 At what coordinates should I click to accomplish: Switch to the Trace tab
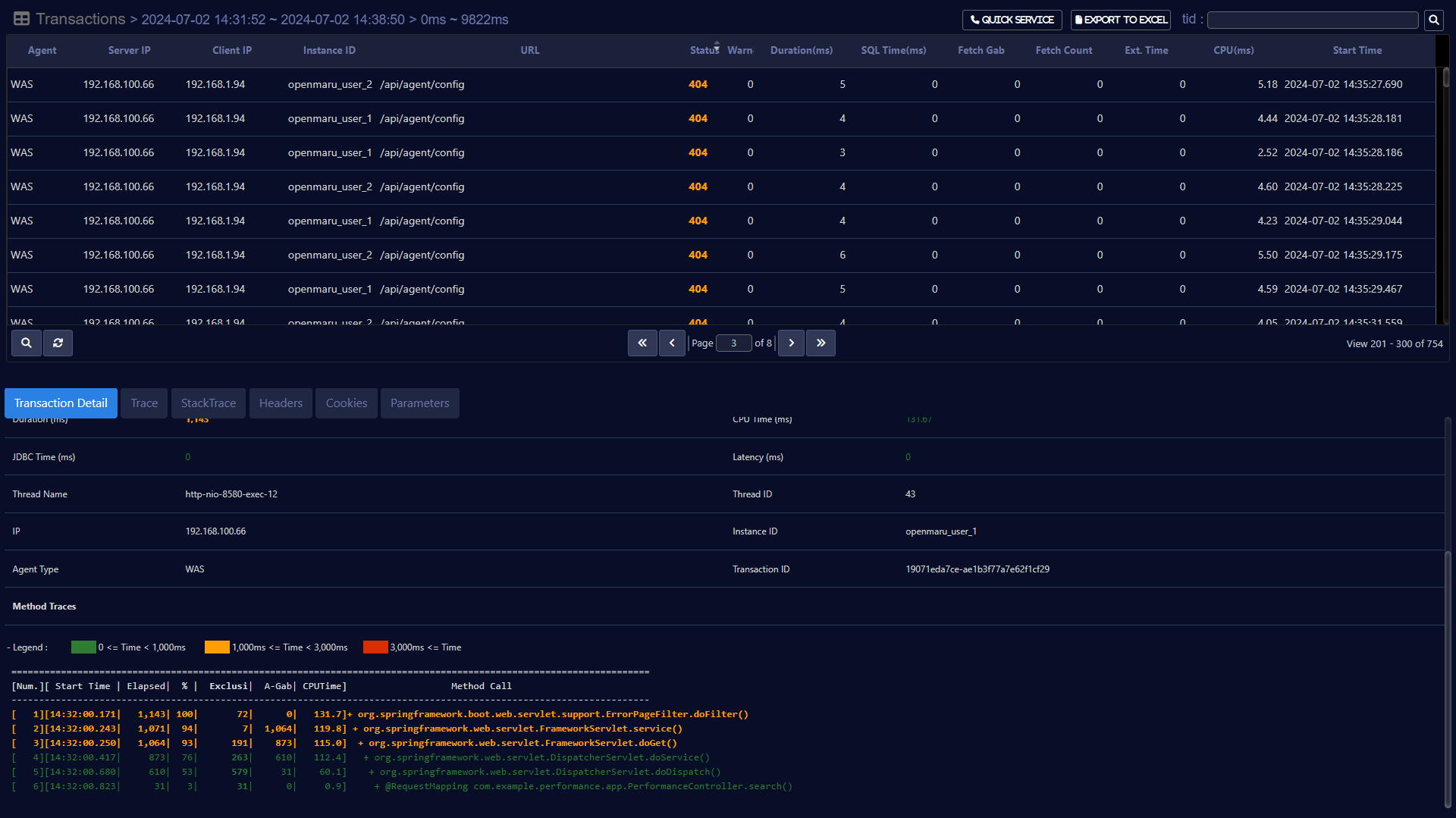point(144,403)
